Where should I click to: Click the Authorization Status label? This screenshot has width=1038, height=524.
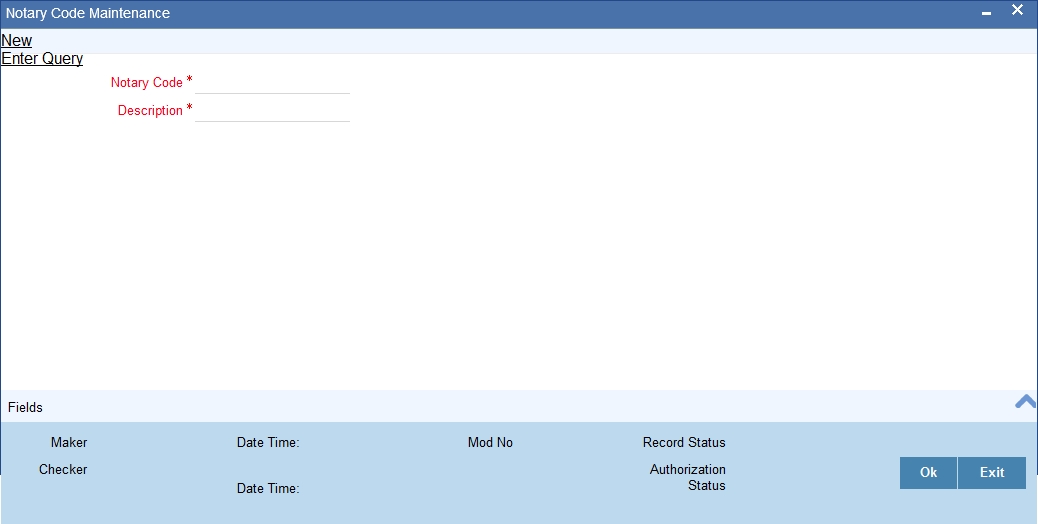coord(688,478)
